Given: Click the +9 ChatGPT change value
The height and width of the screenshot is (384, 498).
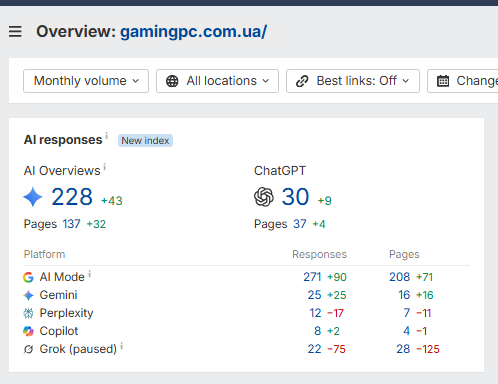Looking at the screenshot, I should click(325, 201).
